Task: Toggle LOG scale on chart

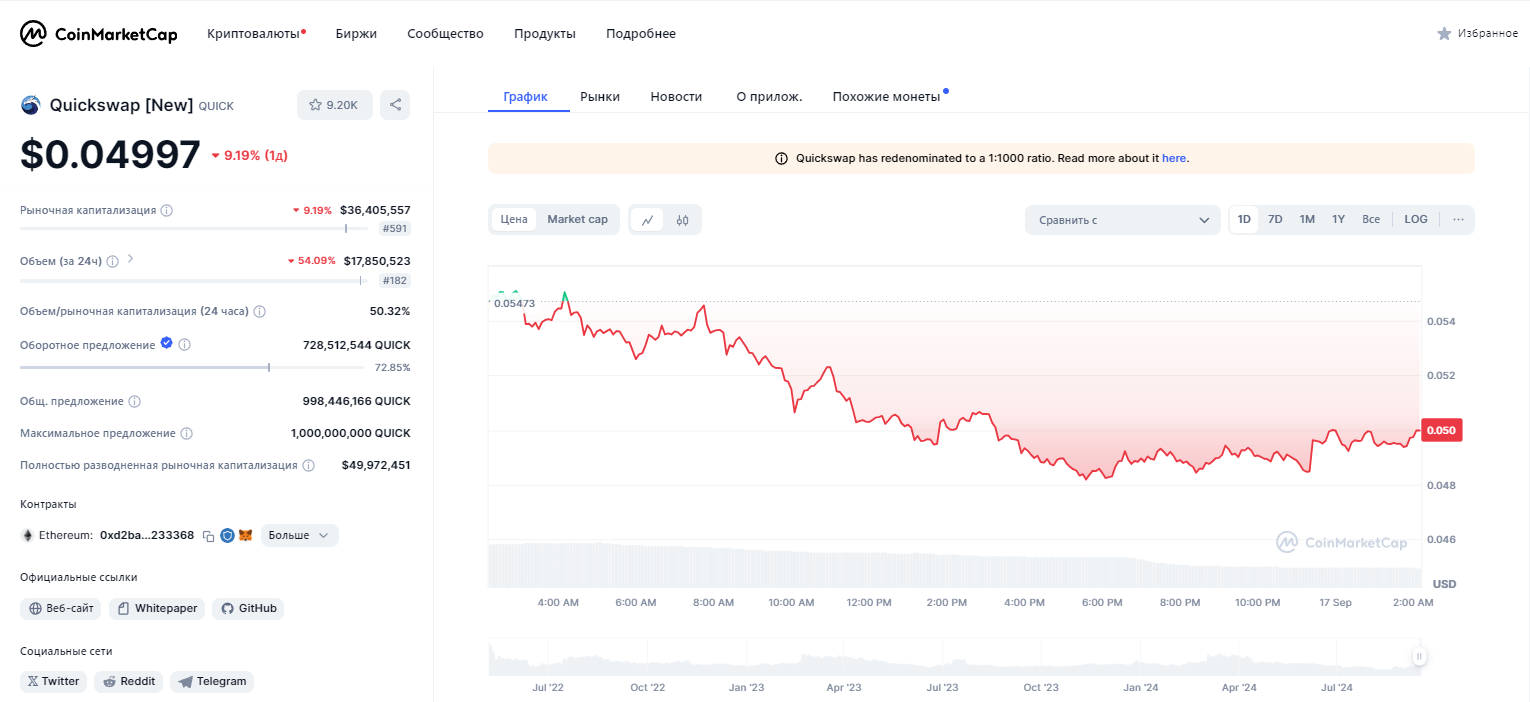Action: [1416, 219]
